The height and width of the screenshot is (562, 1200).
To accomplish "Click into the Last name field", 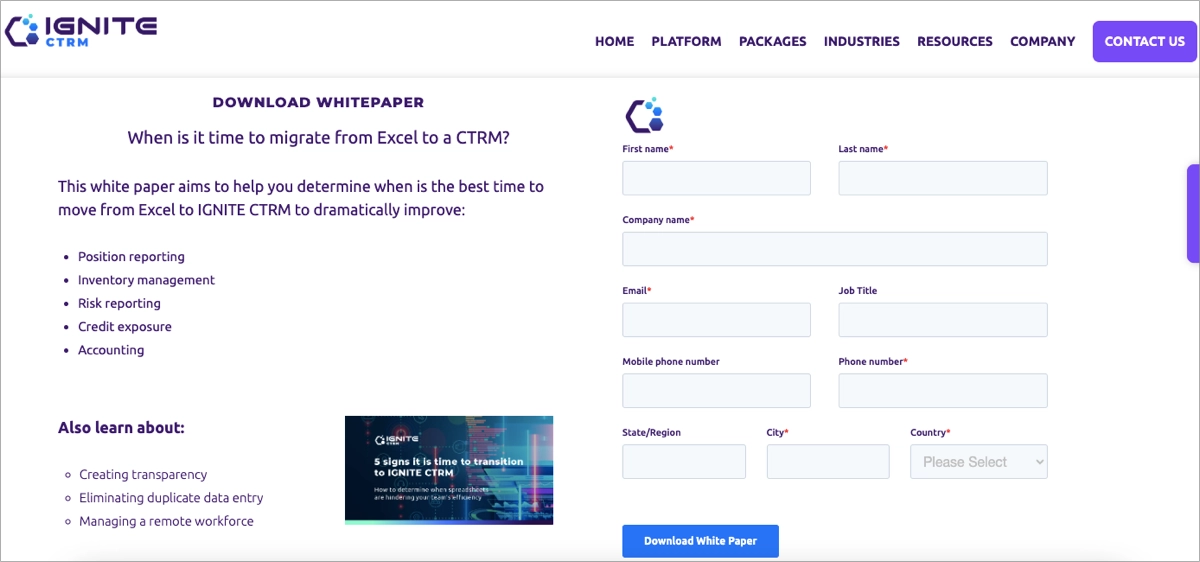I will [942, 179].
